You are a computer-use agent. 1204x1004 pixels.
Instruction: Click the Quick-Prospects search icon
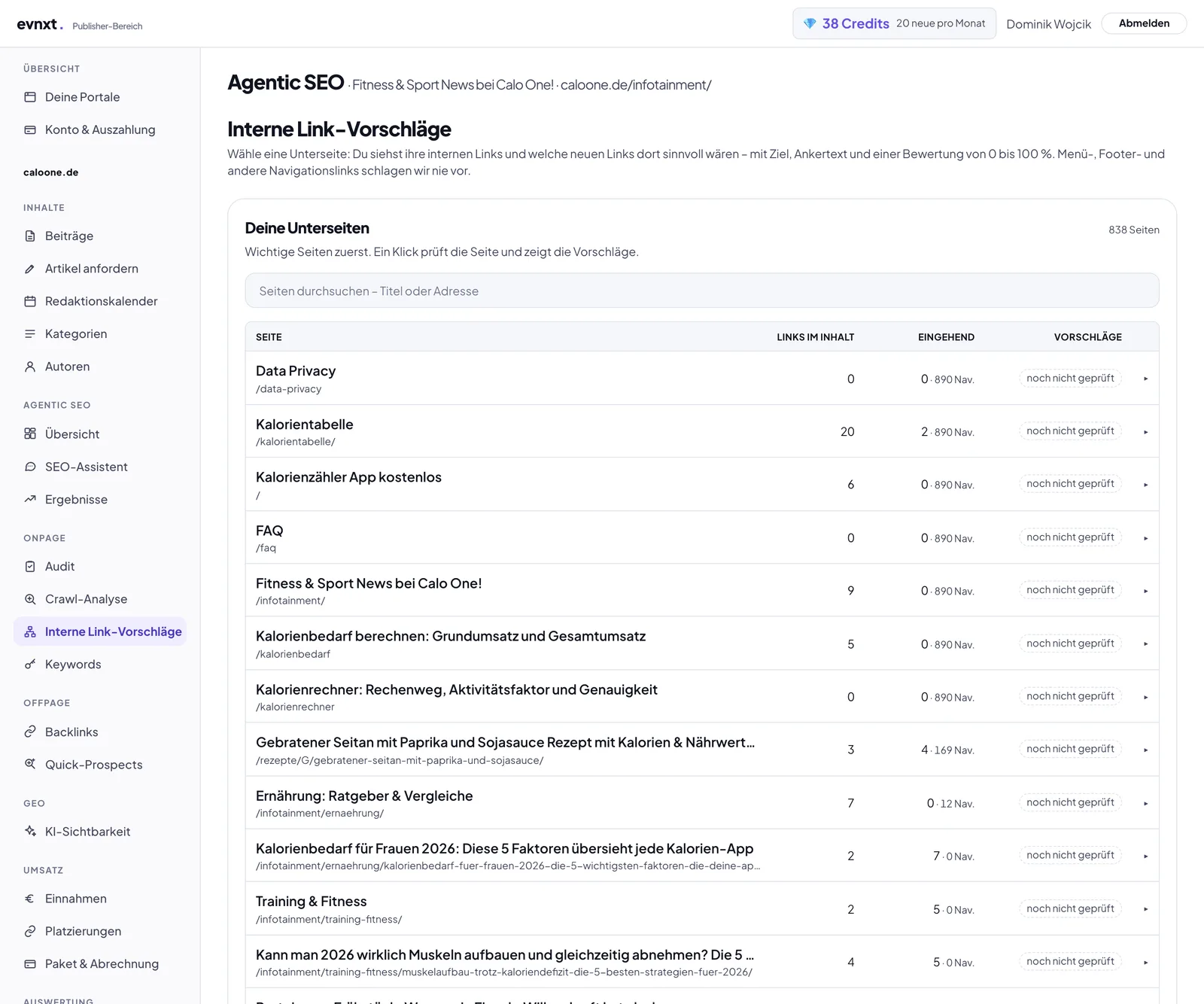click(x=30, y=764)
